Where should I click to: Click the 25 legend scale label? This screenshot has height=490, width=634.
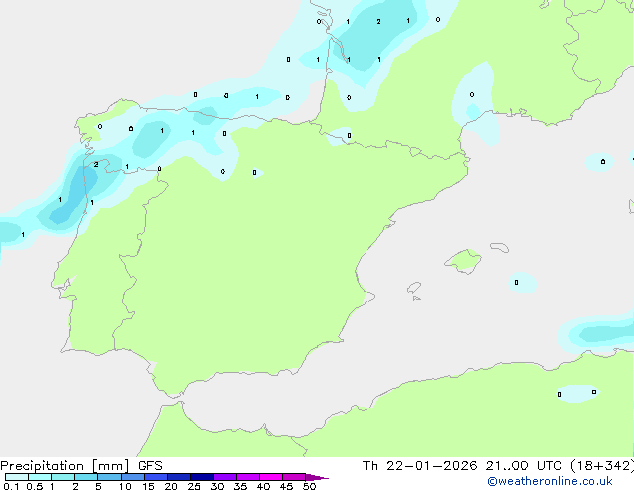click(x=194, y=486)
